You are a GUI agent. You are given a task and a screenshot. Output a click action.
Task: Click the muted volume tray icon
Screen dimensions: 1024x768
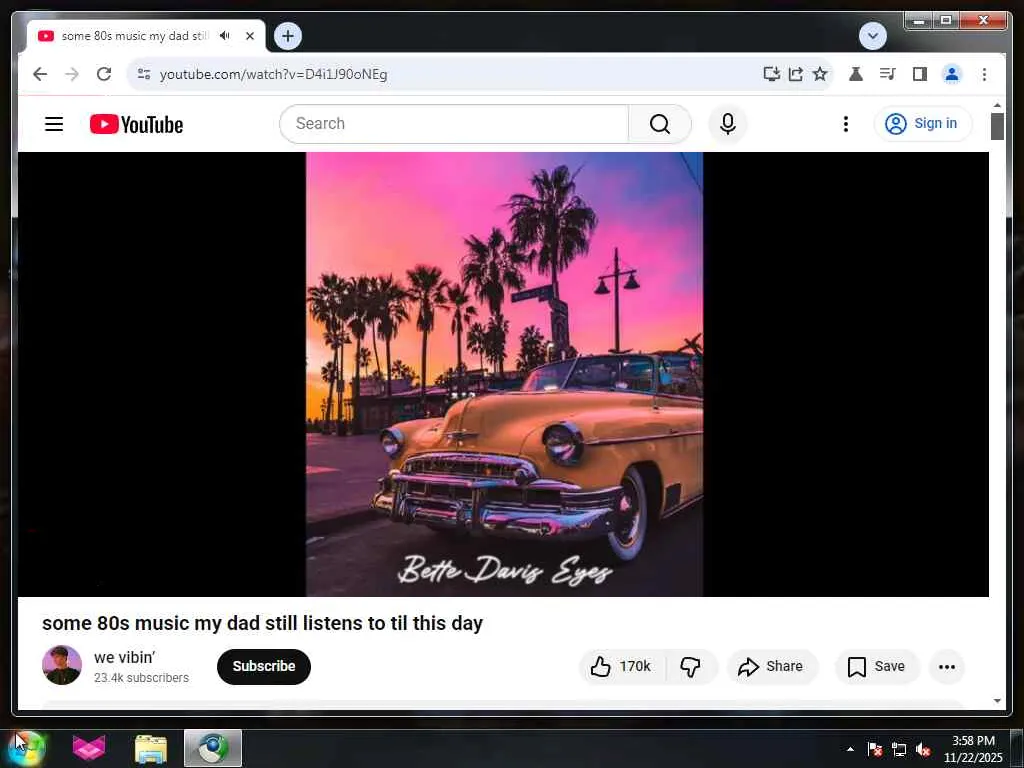[x=923, y=749]
